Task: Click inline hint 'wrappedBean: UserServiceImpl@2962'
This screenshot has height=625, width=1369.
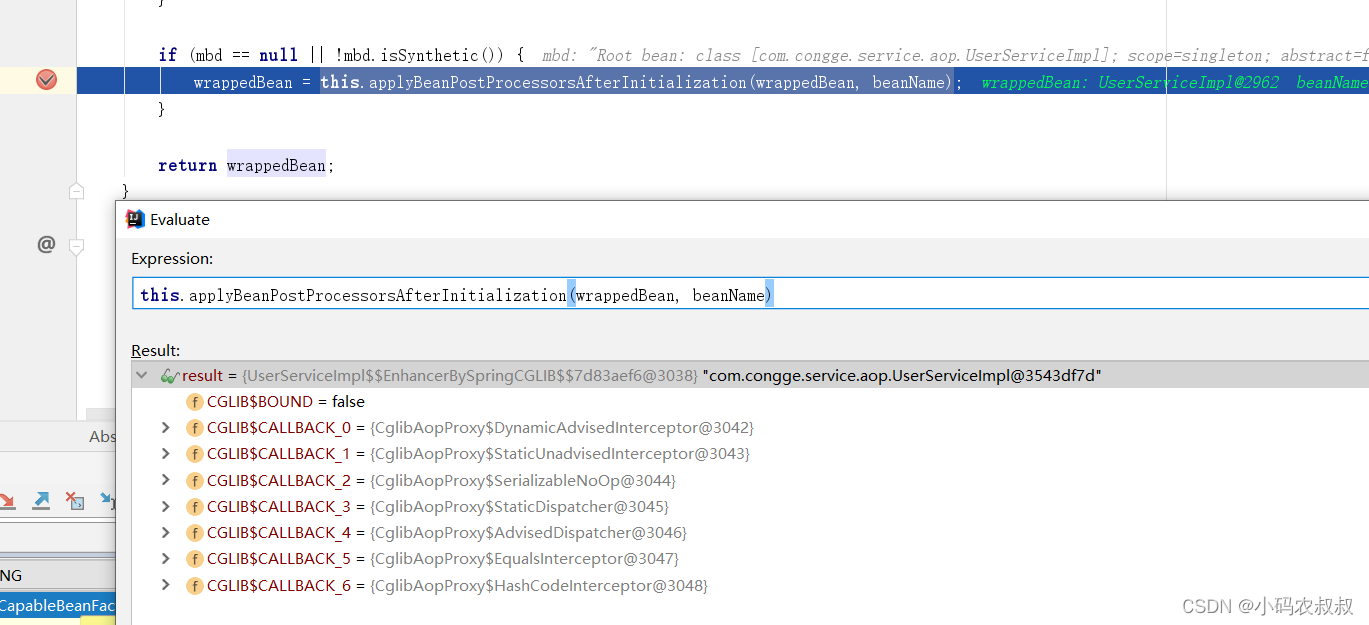Action: pyautogui.click(x=1130, y=82)
